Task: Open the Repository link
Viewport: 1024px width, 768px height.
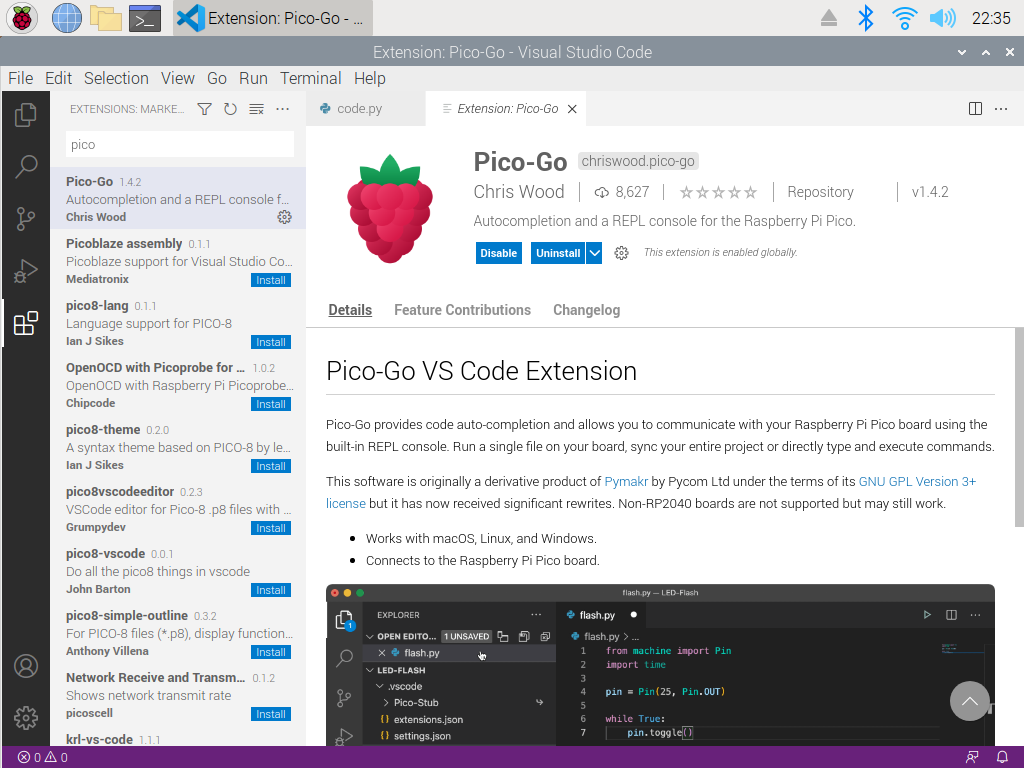Action: click(x=820, y=192)
